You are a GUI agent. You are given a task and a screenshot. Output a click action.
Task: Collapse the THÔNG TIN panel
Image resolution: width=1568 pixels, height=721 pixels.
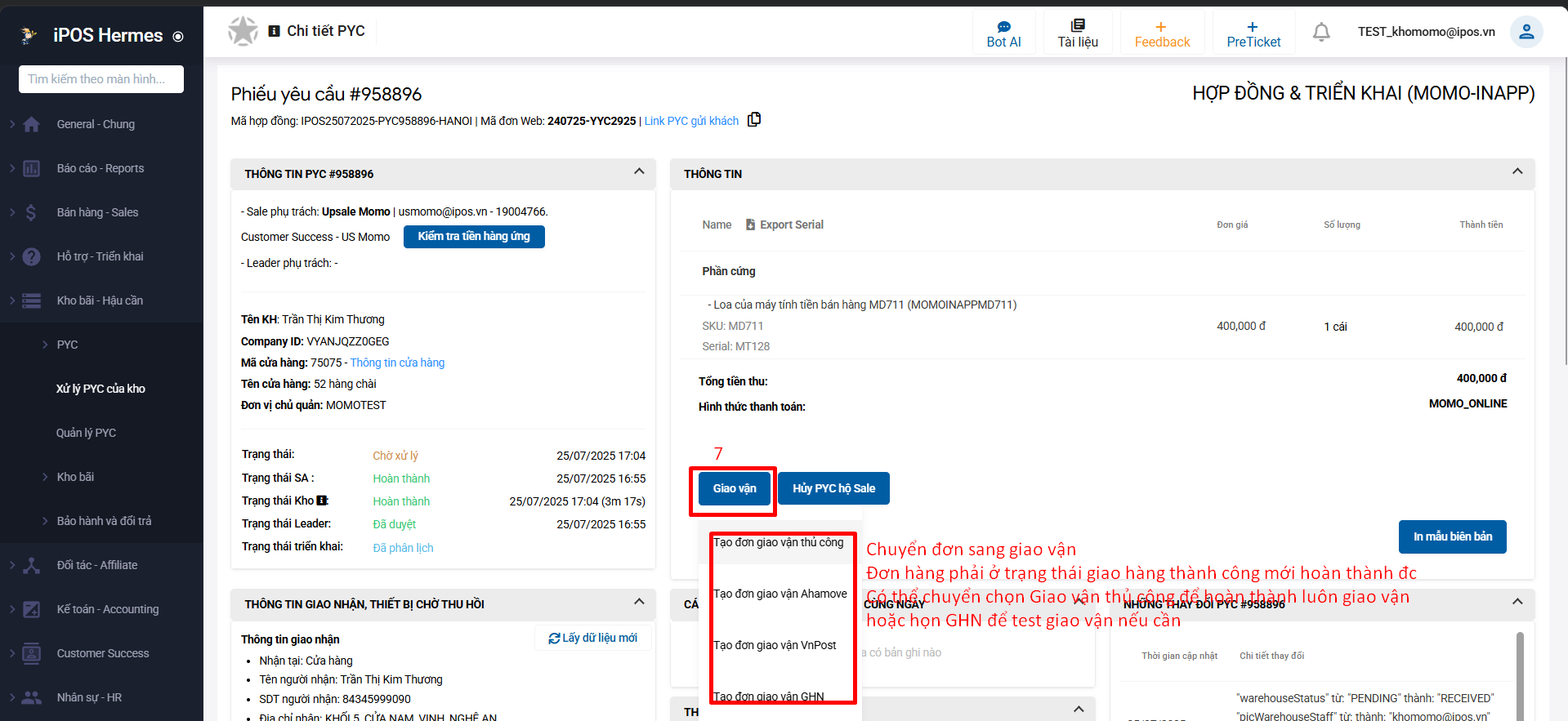1517,172
